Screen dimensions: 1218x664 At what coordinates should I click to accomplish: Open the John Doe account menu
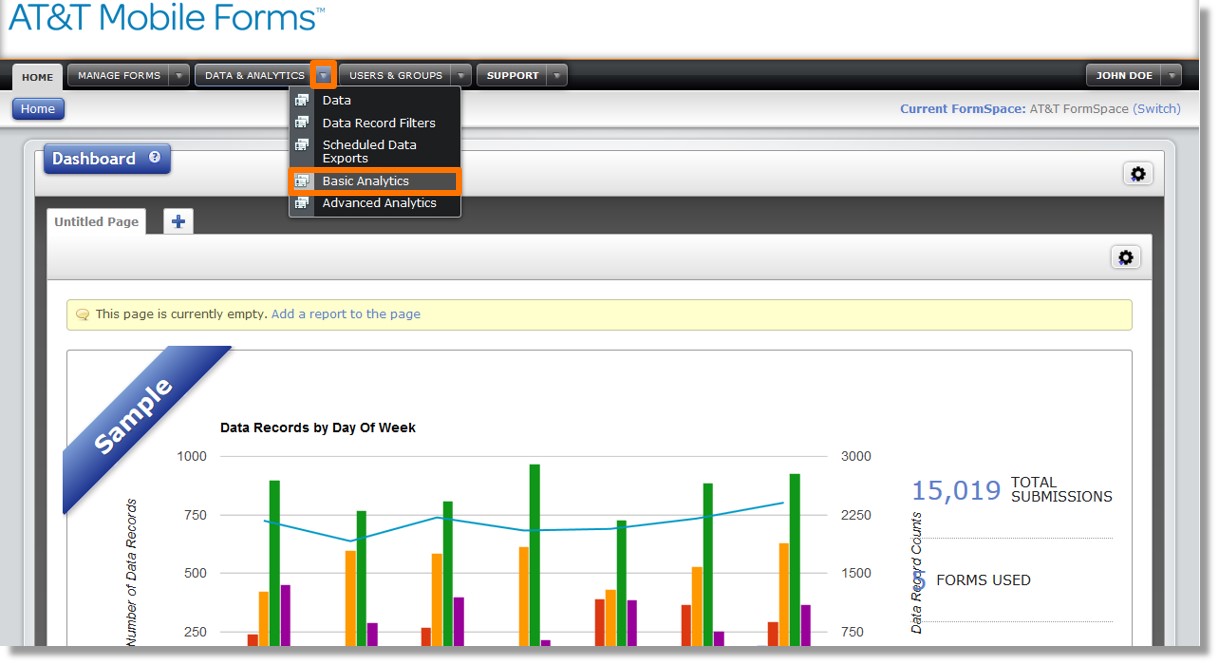[1124, 75]
